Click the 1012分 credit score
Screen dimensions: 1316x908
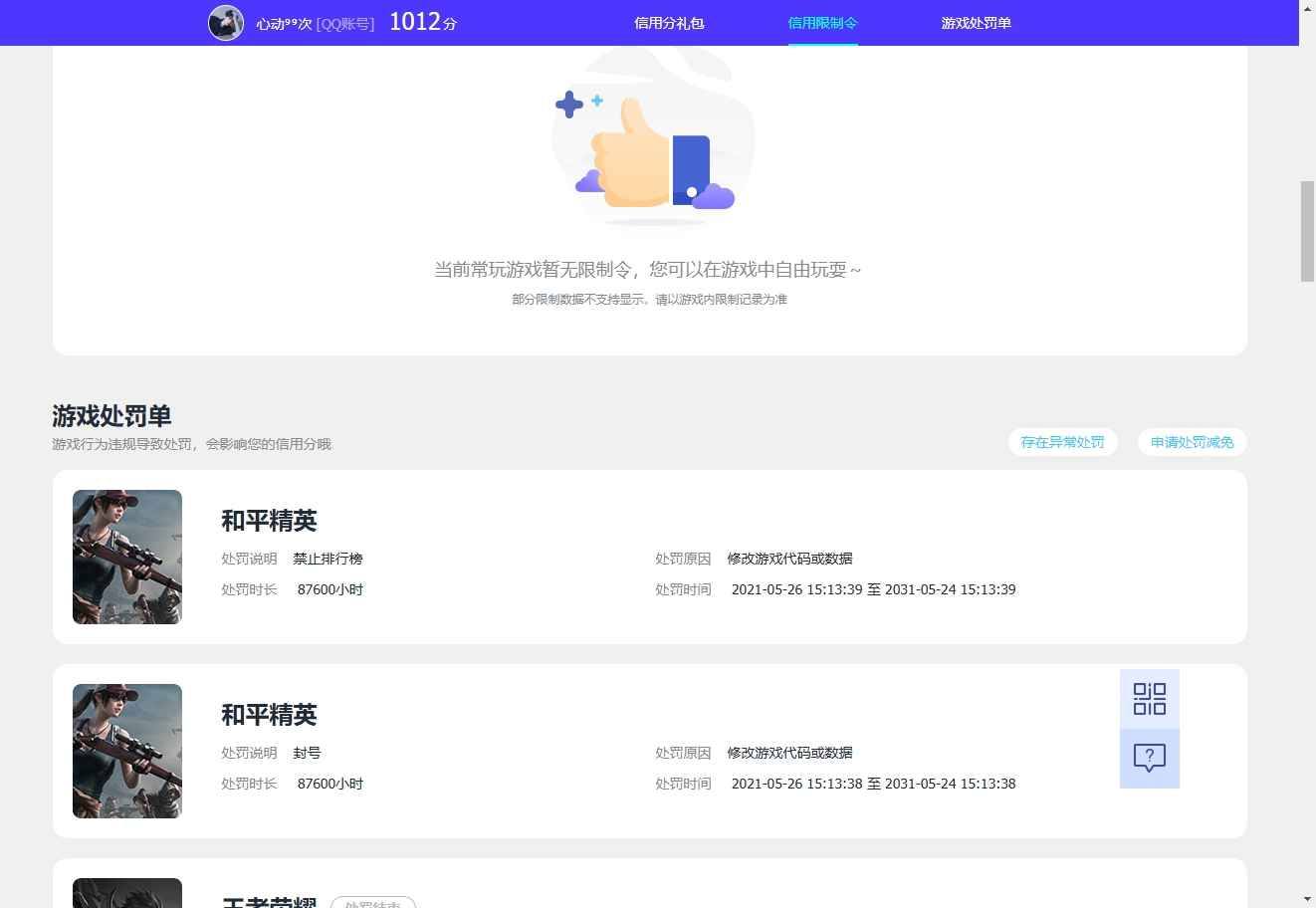pos(422,22)
